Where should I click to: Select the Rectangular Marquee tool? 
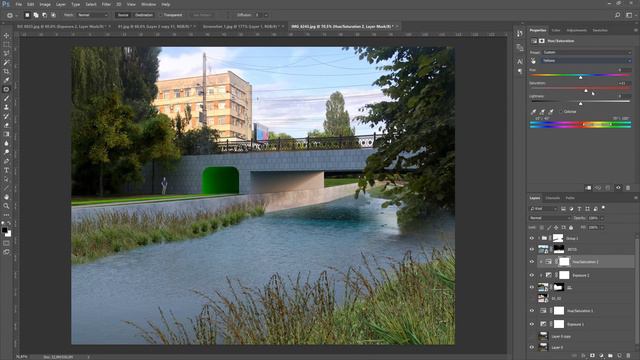tap(6, 45)
